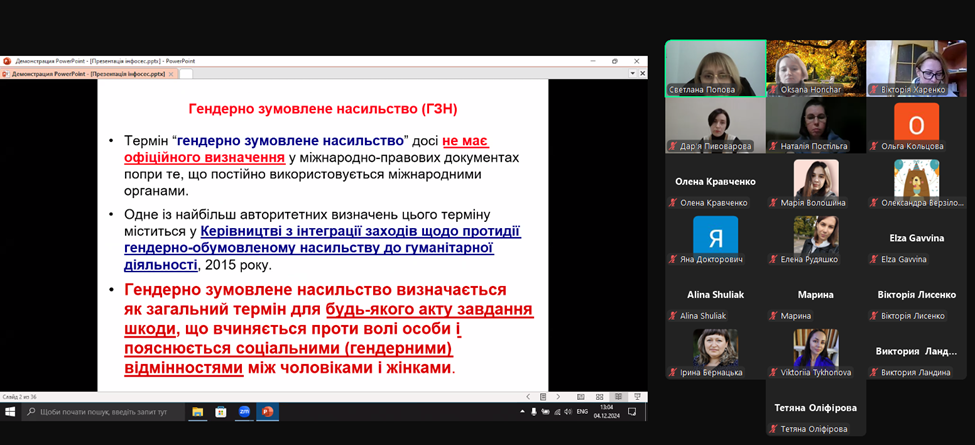
Task: Click the volume icon in the system tray
Action: coord(568,411)
